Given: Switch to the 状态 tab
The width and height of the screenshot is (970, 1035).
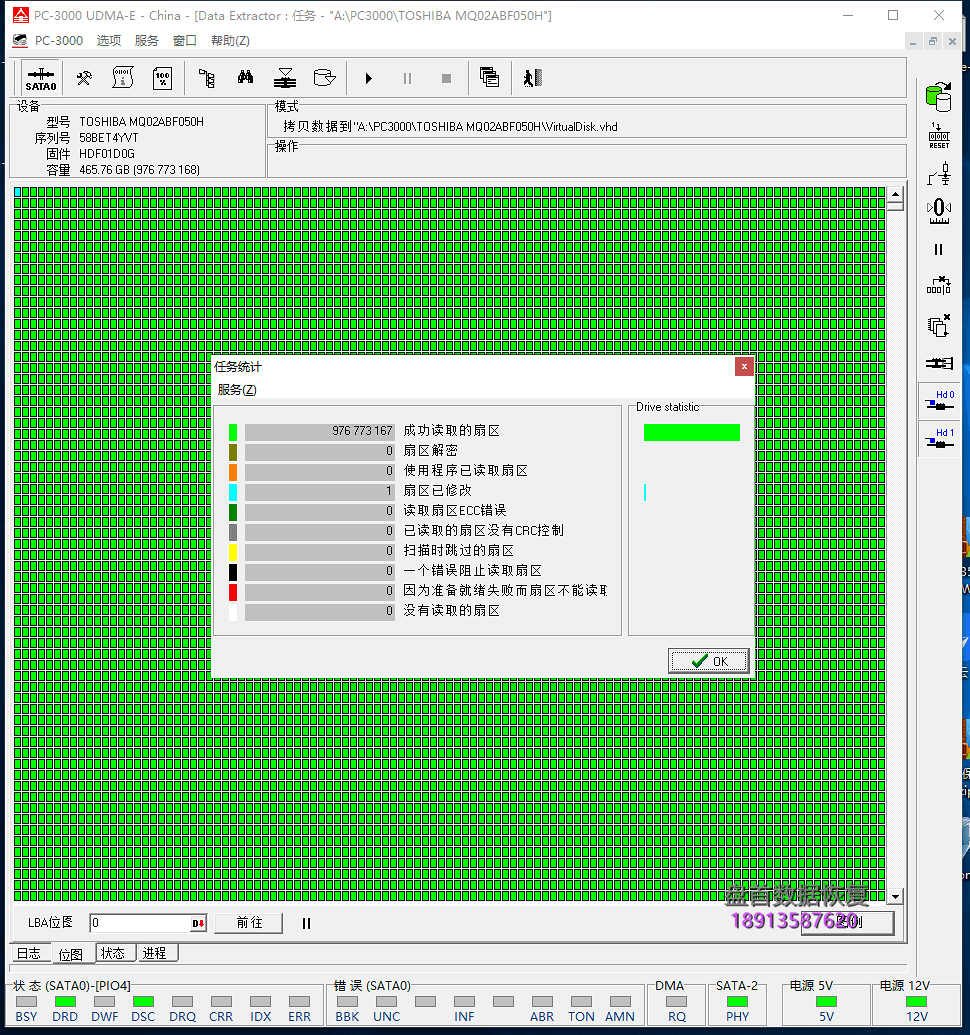Looking at the screenshot, I should point(113,954).
